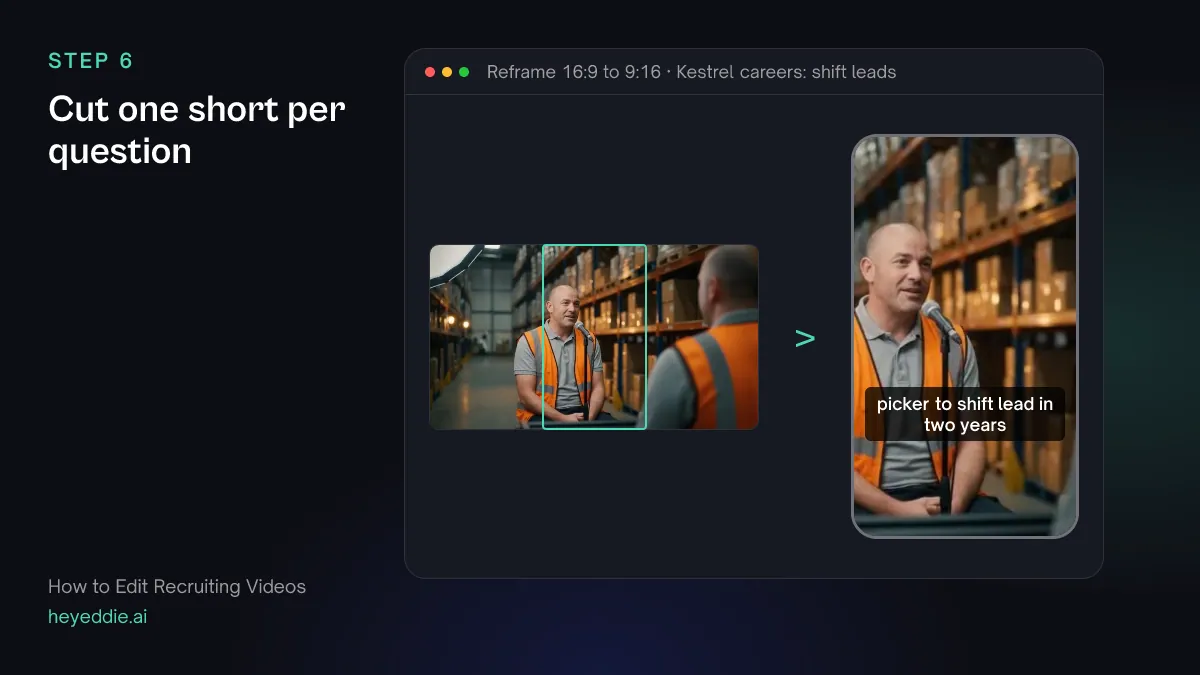Click the caption "picker to shift lead in two years"
Screen dimensions: 1200x675
(965, 414)
